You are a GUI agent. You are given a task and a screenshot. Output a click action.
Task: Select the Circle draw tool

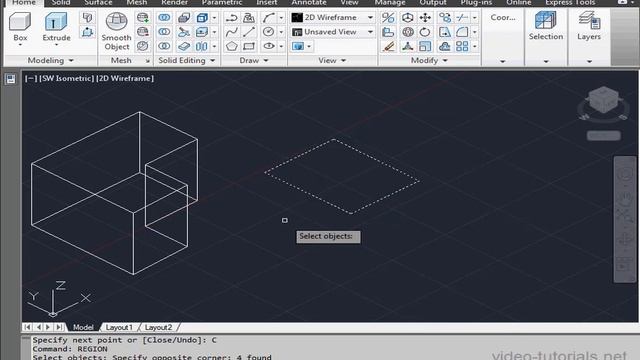pos(268,32)
